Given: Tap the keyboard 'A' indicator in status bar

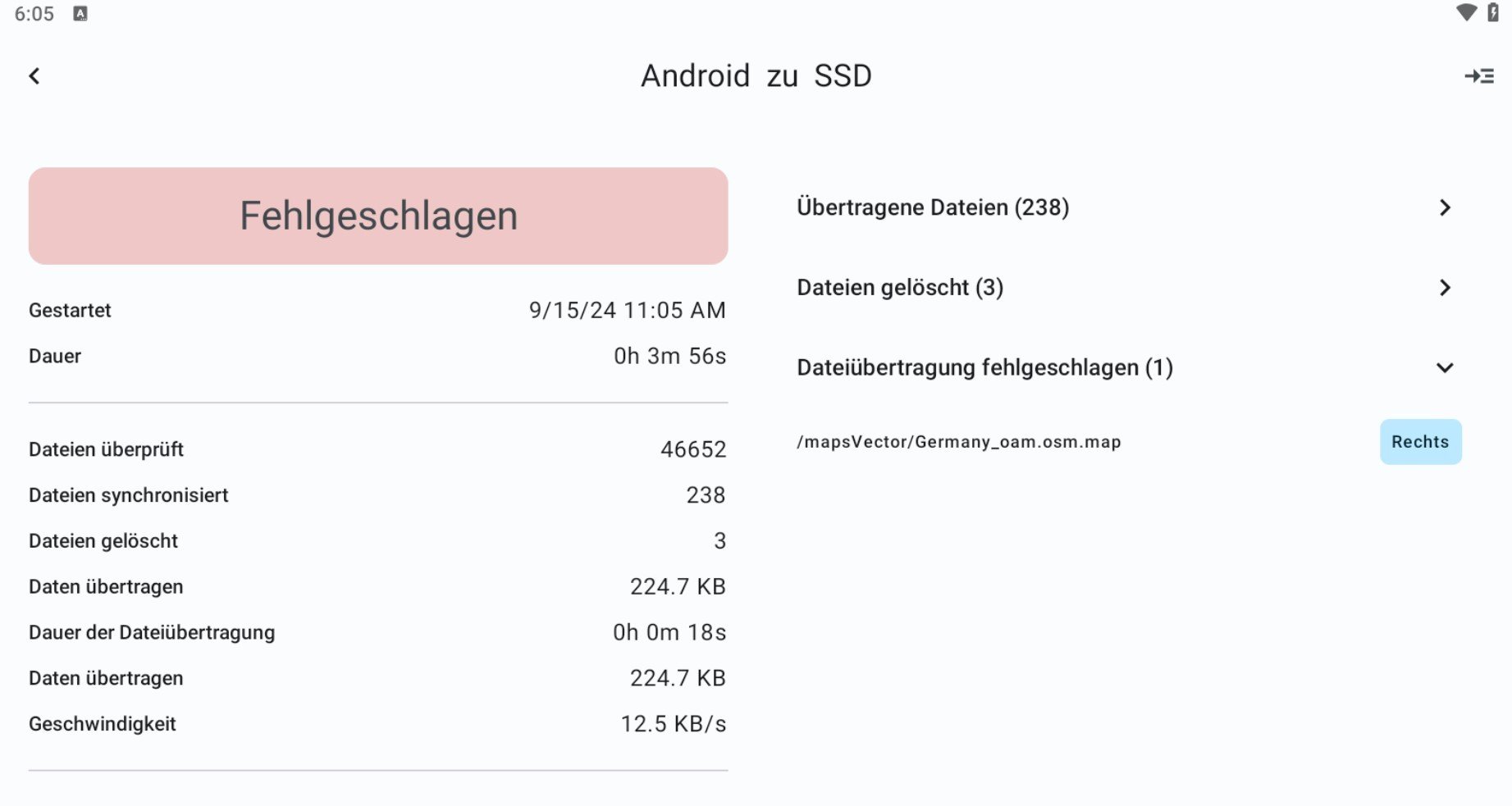Looking at the screenshot, I should point(80,14).
